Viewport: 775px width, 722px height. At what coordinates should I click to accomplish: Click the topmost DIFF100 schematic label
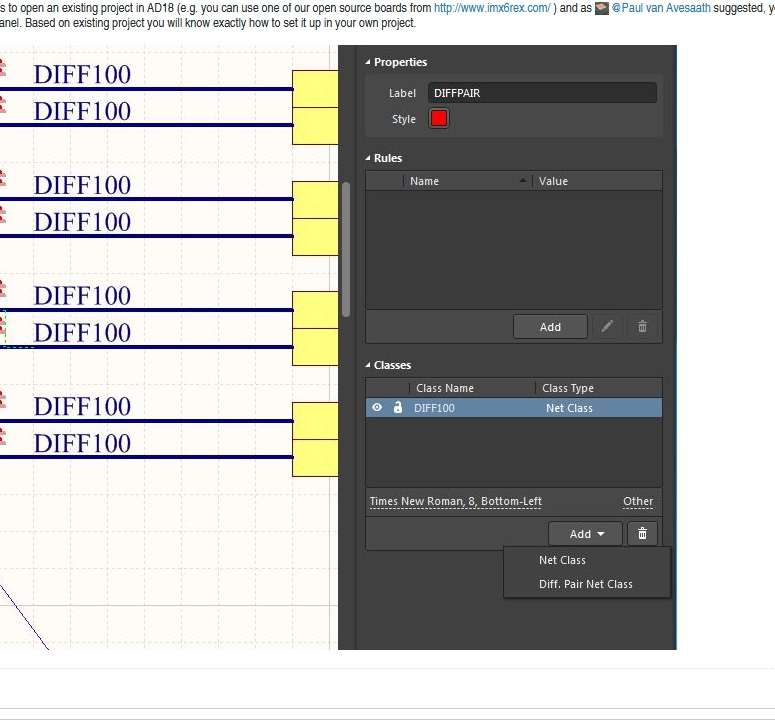click(82, 75)
